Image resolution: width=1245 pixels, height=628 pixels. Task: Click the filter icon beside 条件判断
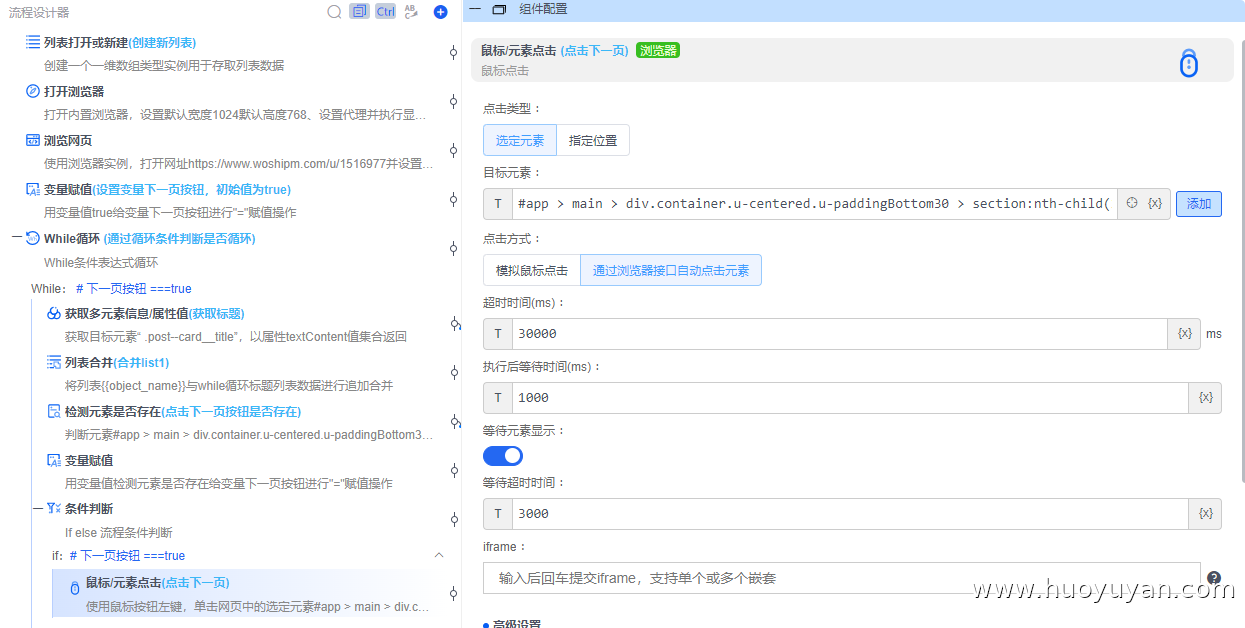(x=54, y=509)
